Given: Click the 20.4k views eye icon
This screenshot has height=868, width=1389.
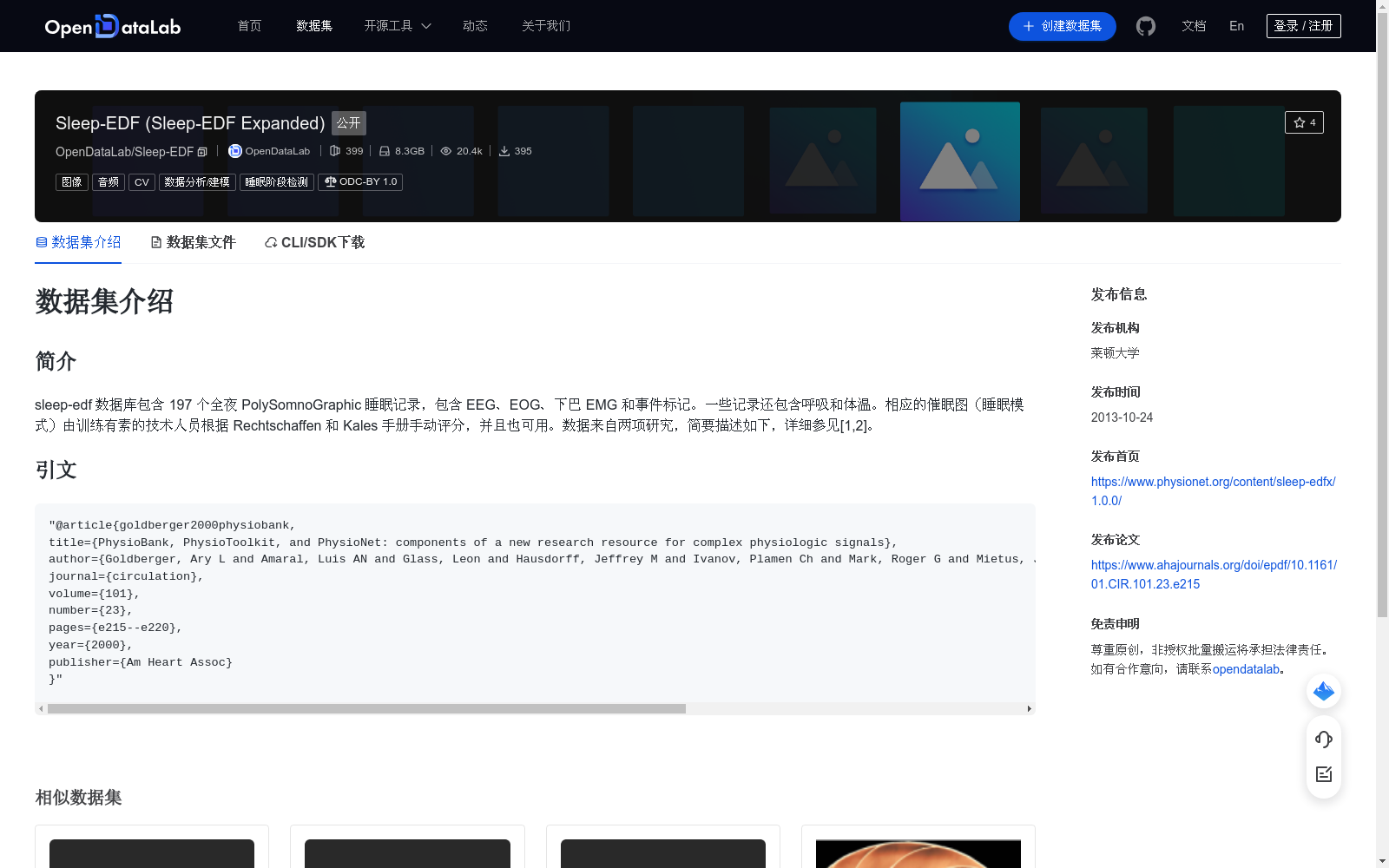Looking at the screenshot, I should pos(446,151).
